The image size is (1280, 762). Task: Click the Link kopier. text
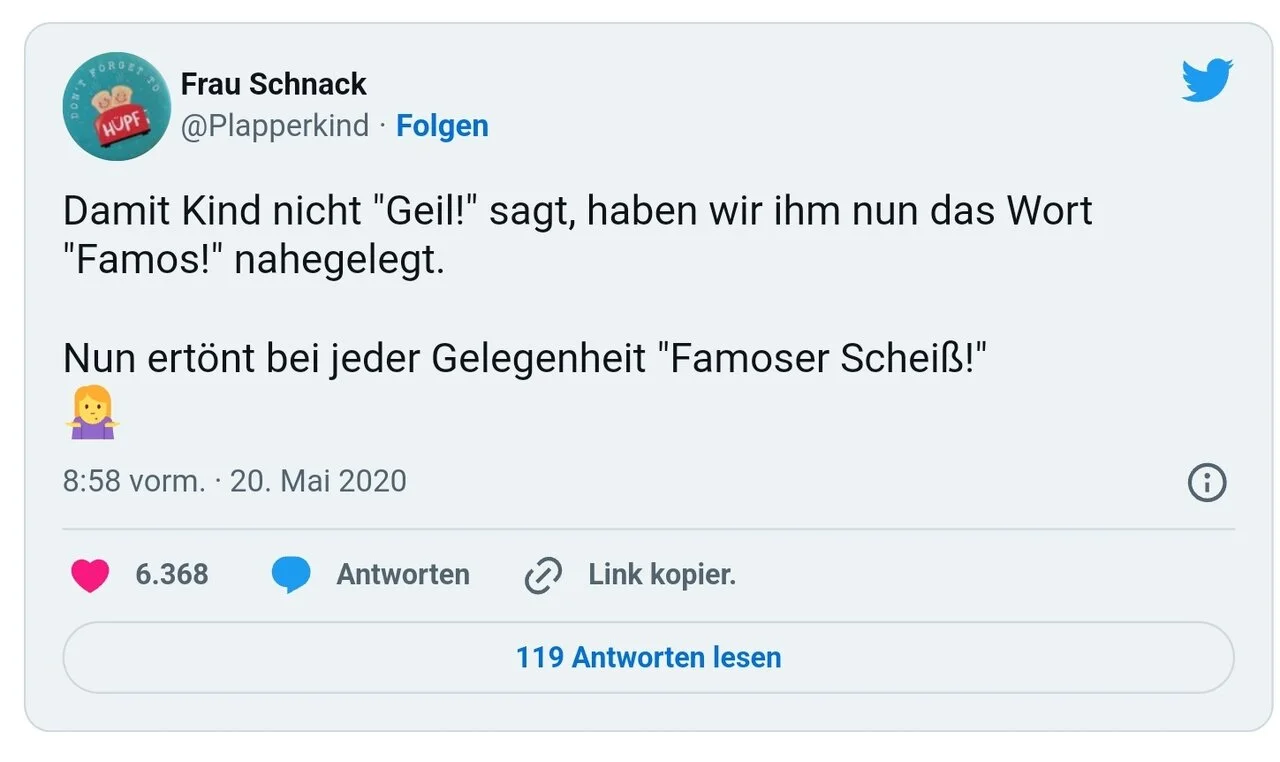point(661,575)
